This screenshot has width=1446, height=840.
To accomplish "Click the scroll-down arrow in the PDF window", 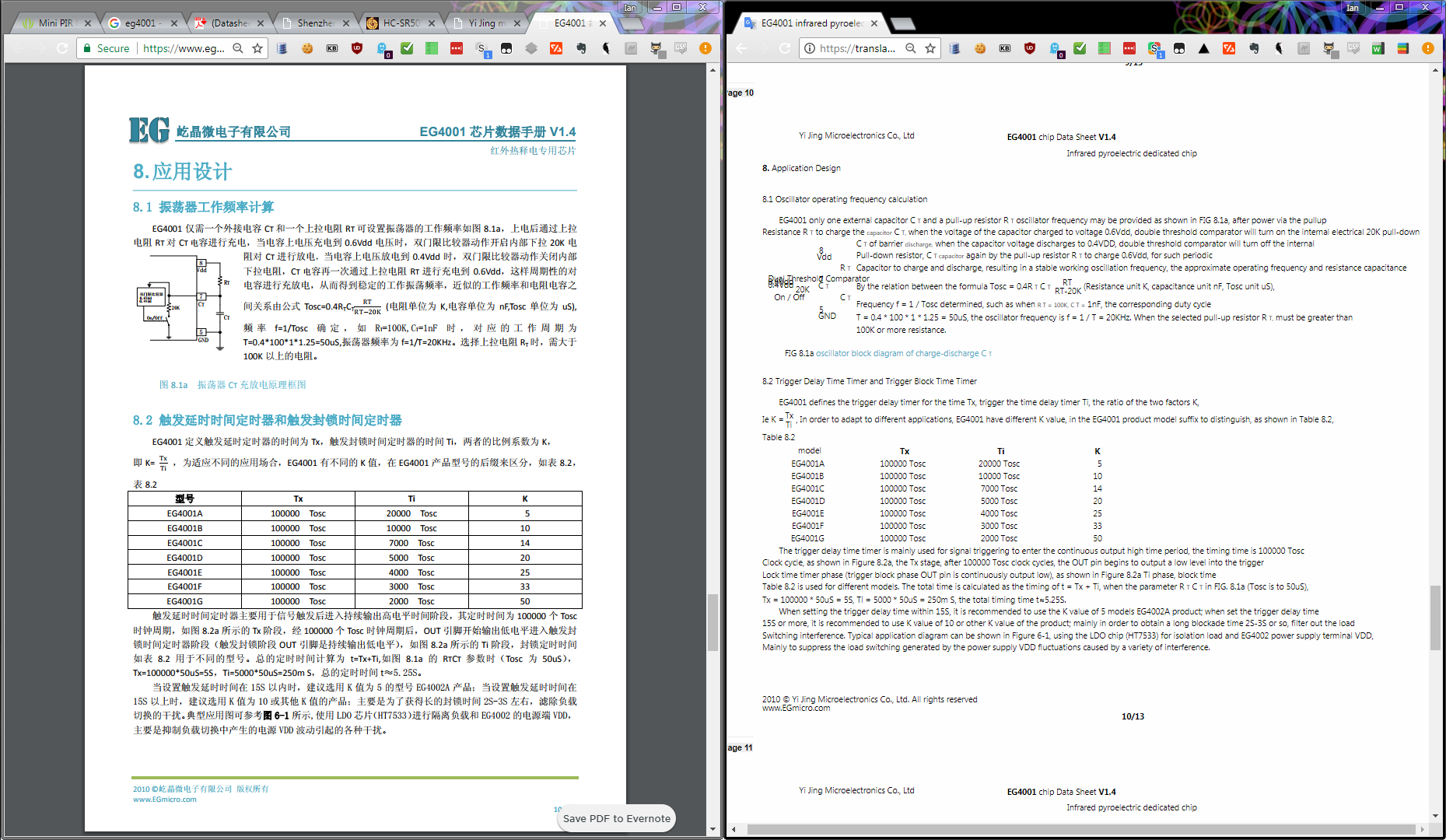I will (712, 830).
